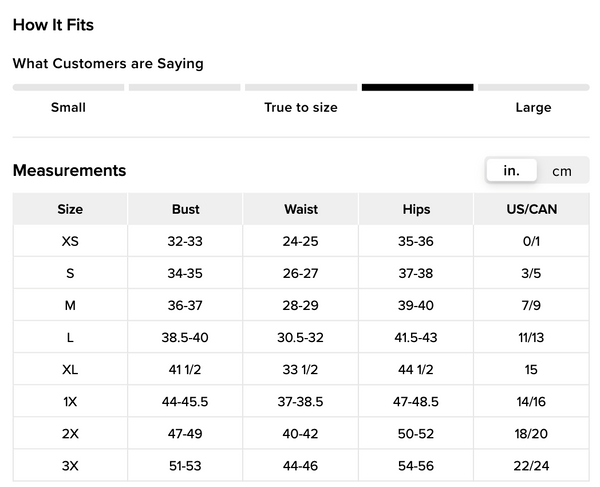Screen dimensions: 600x487
Task: Select the M size row label
Action: (70, 305)
